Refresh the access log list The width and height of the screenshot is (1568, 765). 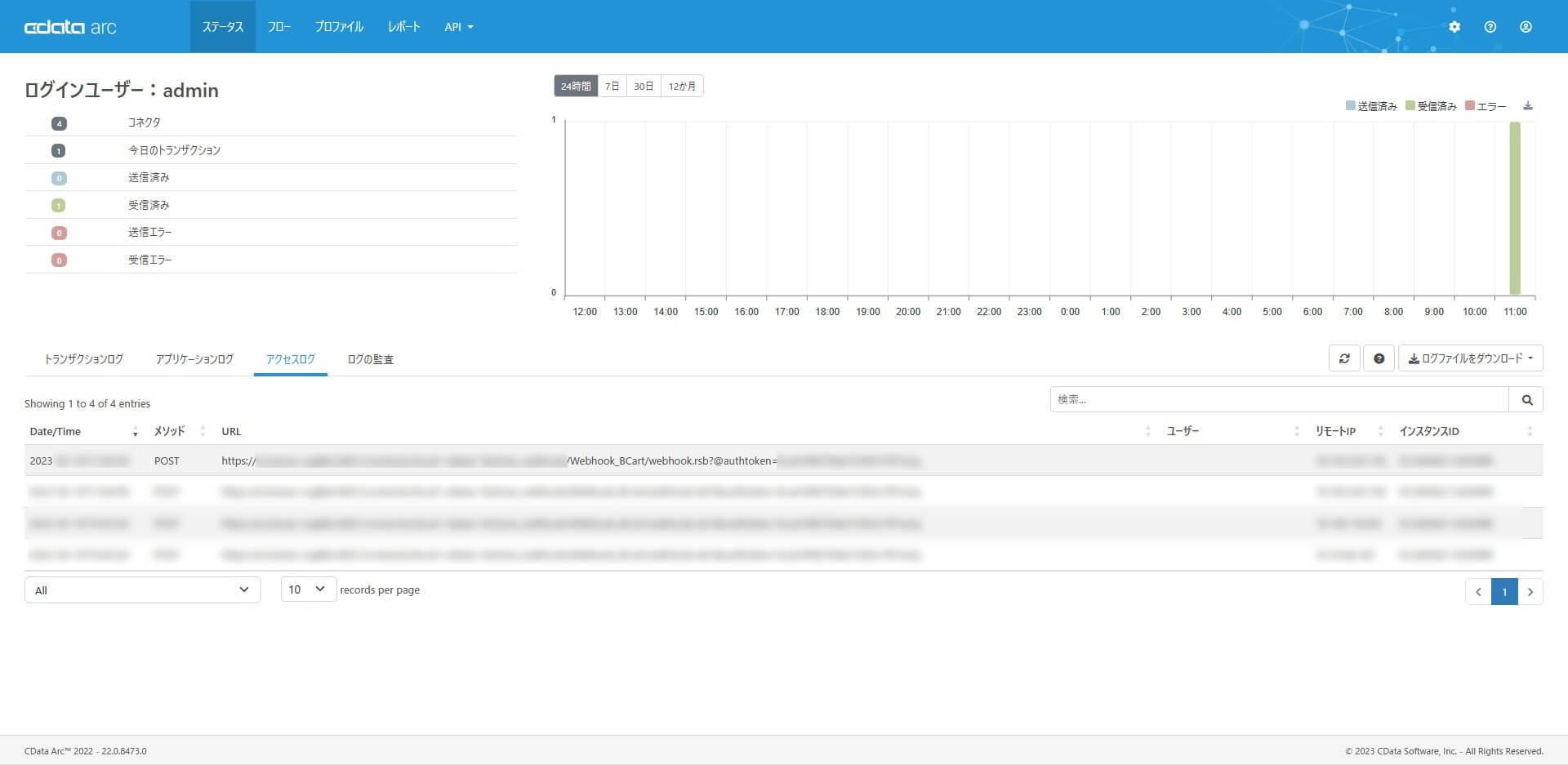(x=1344, y=358)
